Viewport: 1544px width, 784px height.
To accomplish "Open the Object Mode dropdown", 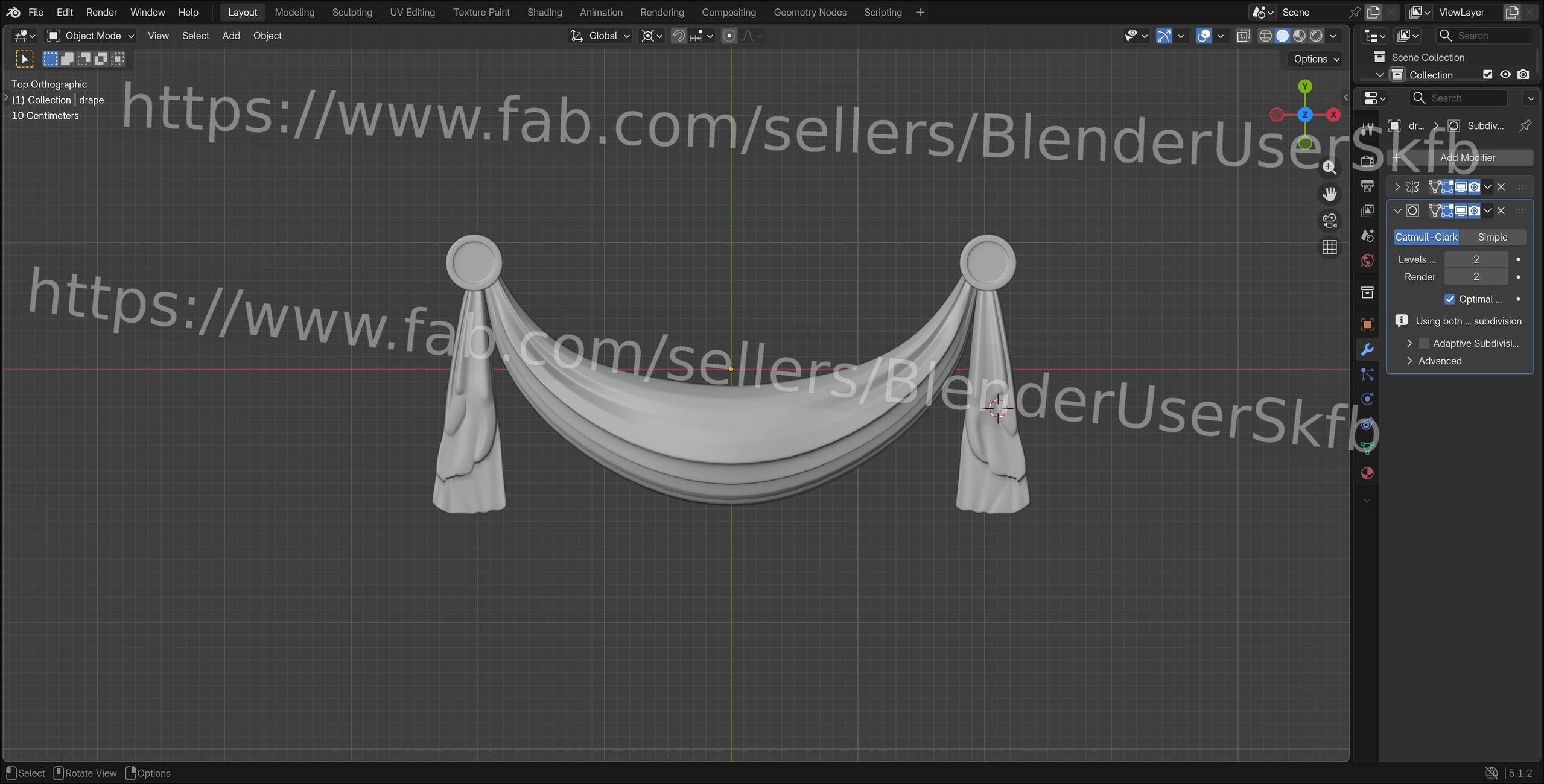I will [x=91, y=36].
